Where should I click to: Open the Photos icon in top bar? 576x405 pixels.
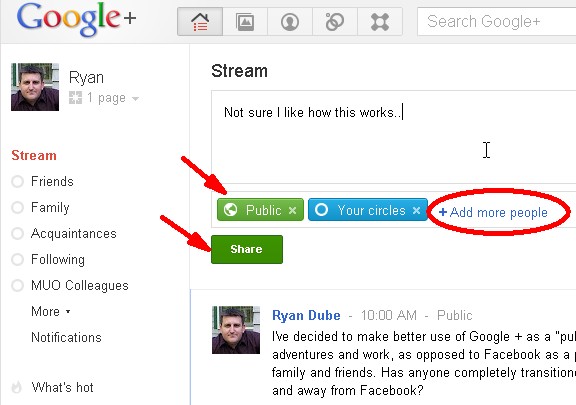(x=245, y=22)
